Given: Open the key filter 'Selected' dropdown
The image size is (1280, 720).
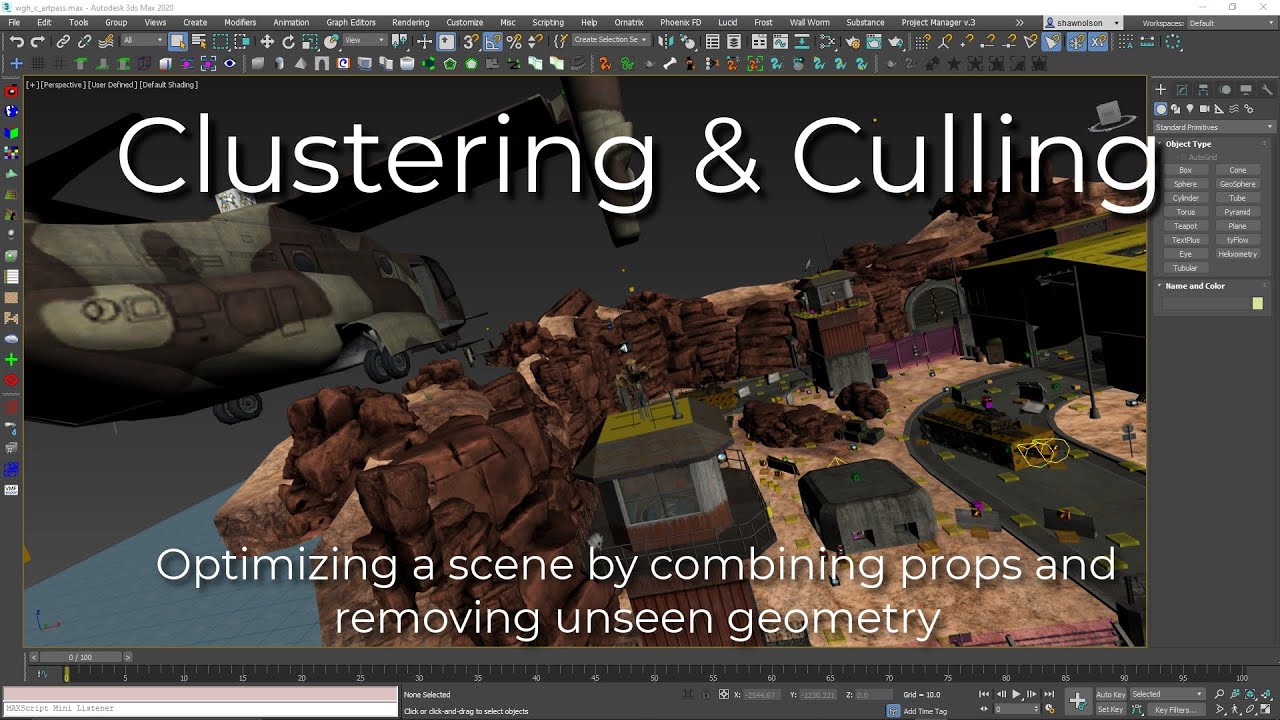Looking at the screenshot, I should (1167, 694).
